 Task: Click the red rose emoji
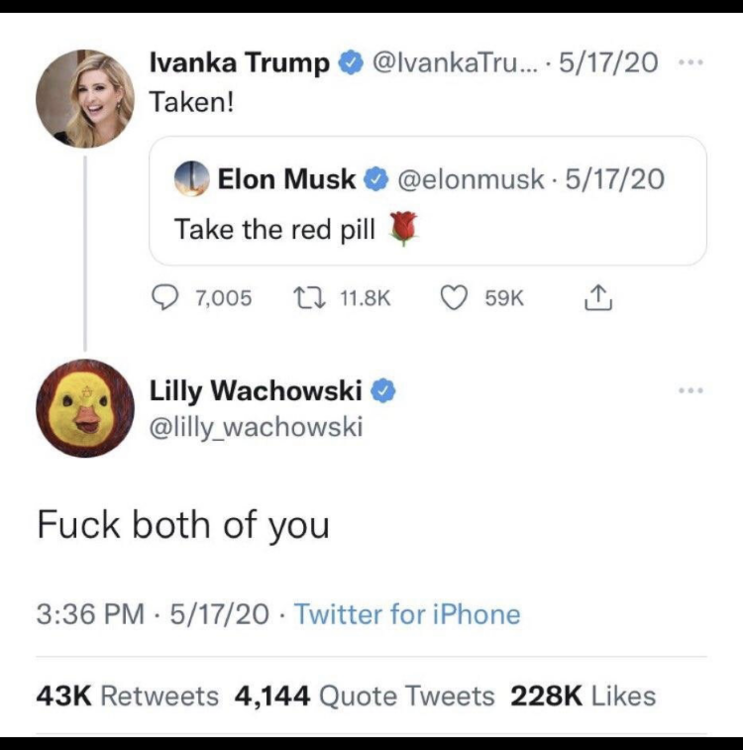401,230
